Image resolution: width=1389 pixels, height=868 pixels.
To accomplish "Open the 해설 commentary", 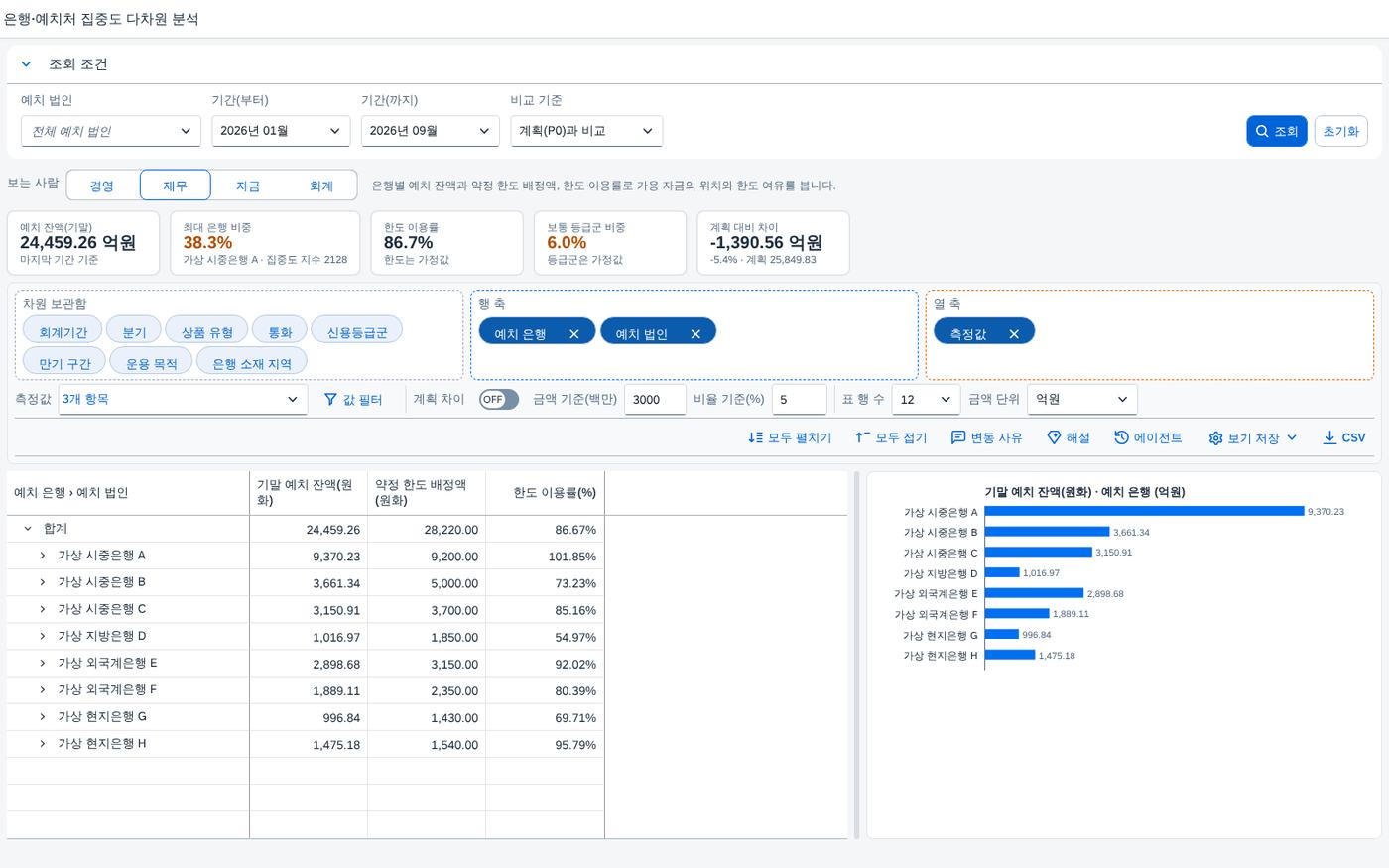I will (x=1069, y=437).
